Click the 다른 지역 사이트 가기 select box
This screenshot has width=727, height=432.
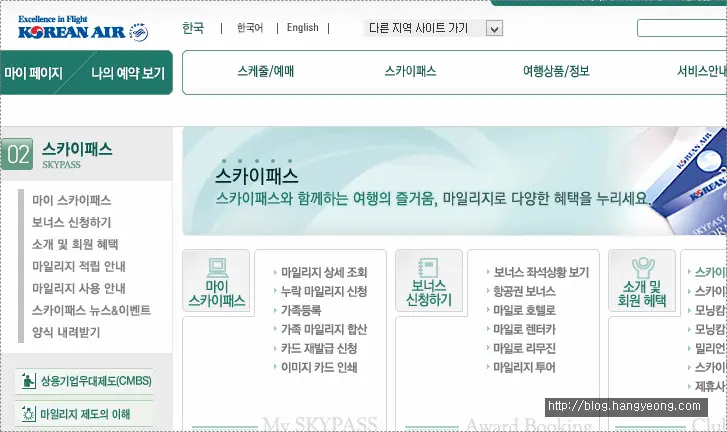pos(434,28)
